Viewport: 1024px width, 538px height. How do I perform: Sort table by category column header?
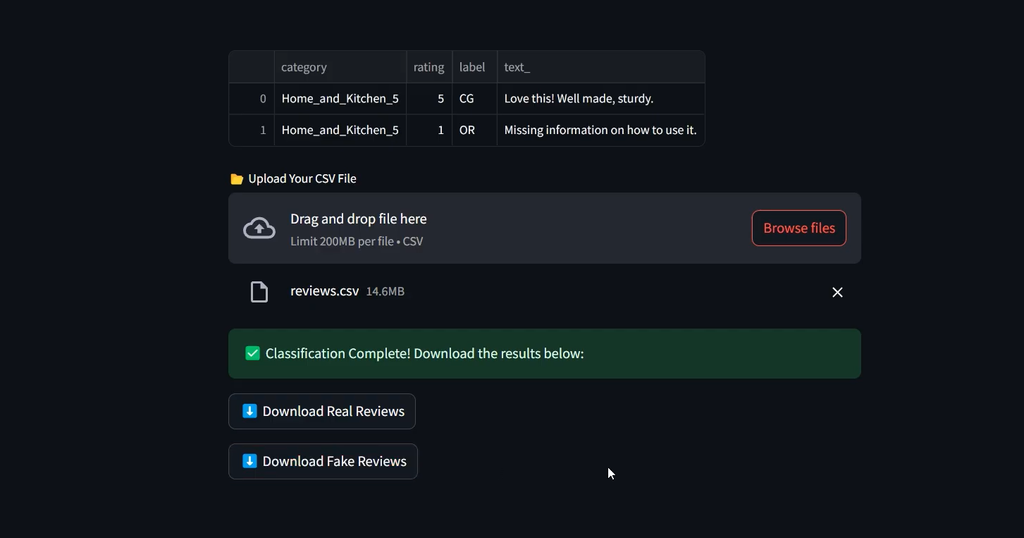(x=340, y=67)
